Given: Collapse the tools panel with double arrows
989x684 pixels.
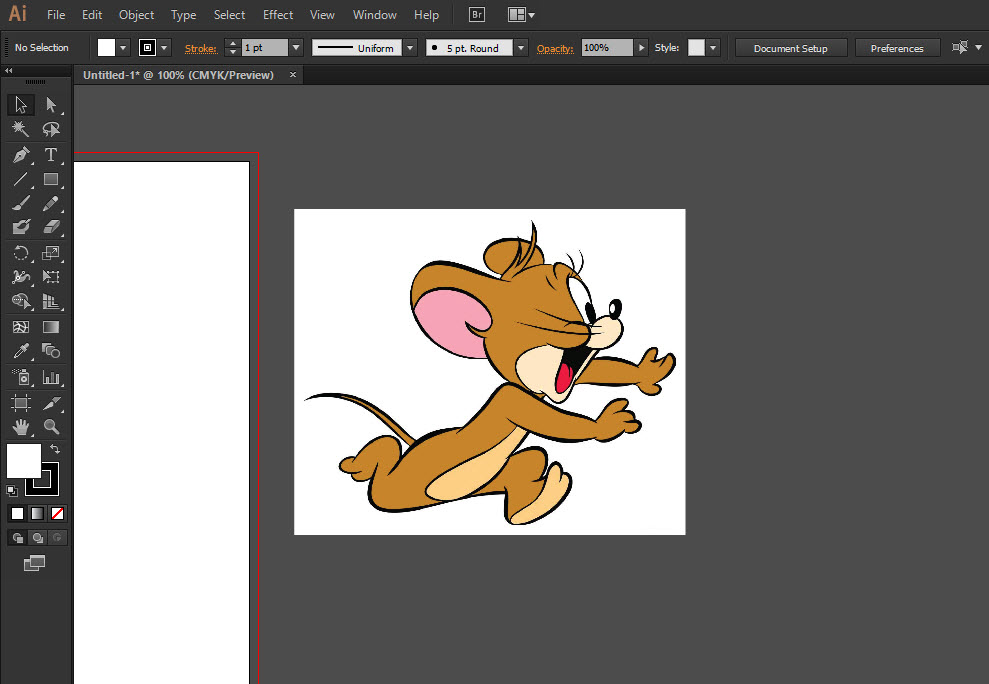Looking at the screenshot, I should 8,71.
